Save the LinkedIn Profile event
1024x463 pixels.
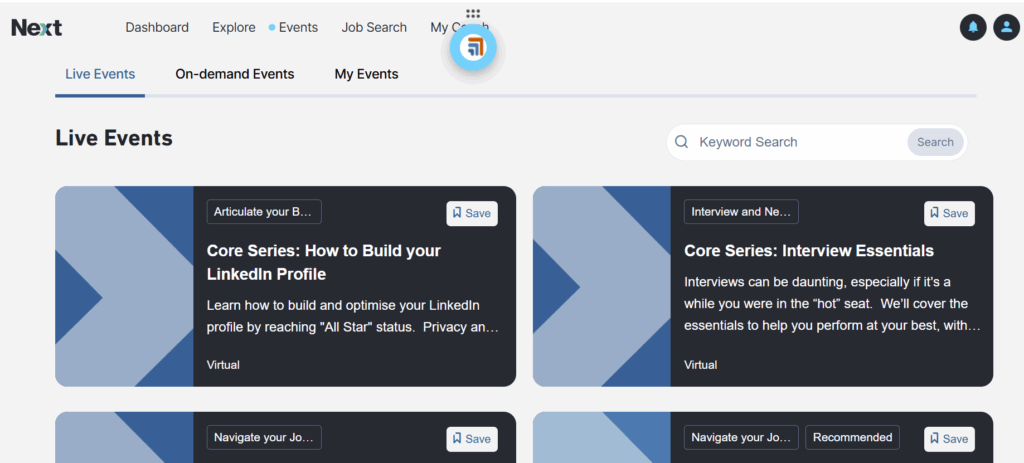pos(471,213)
